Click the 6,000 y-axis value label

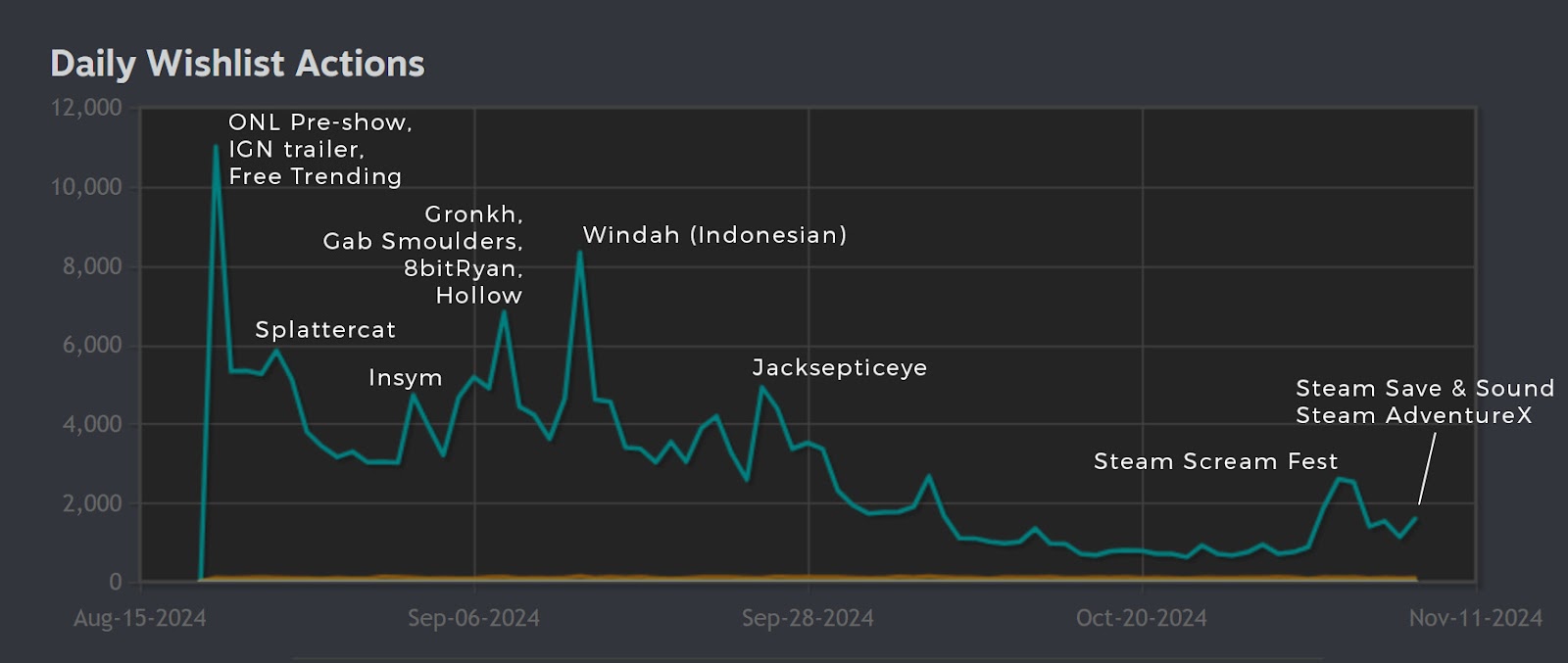[x=92, y=345]
